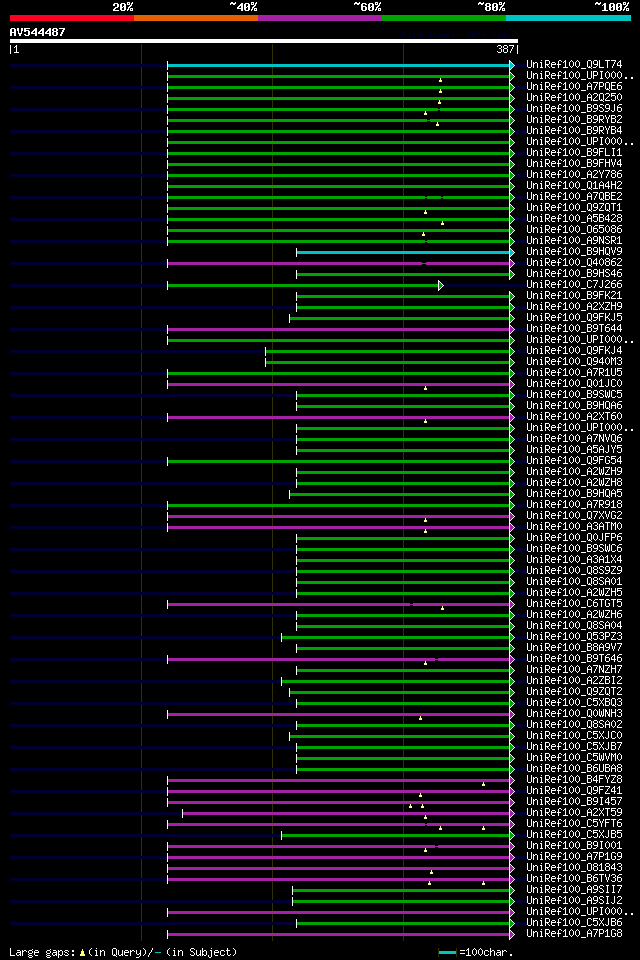Viewport: 640px width, 960px height.
Task: Open hit UniRef100_Q9LT74
Action: click(x=574, y=64)
